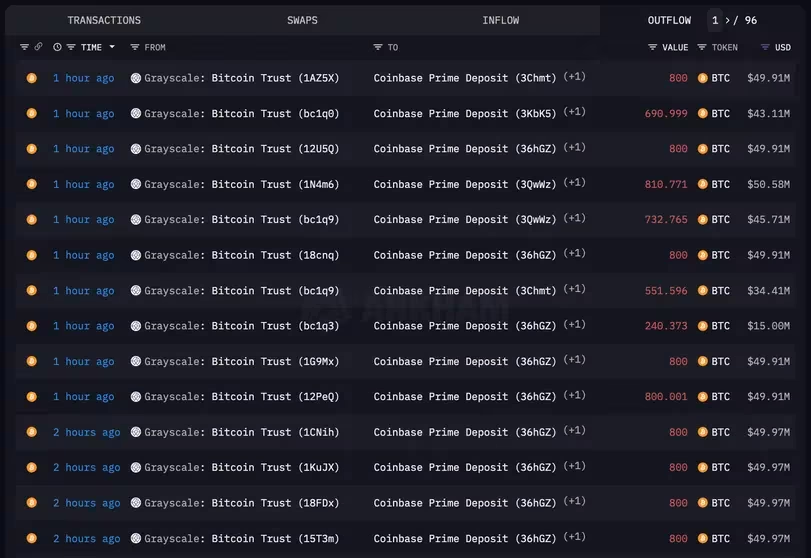Click the USD column filter icon
811x558 pixels.
coord(765,47)
